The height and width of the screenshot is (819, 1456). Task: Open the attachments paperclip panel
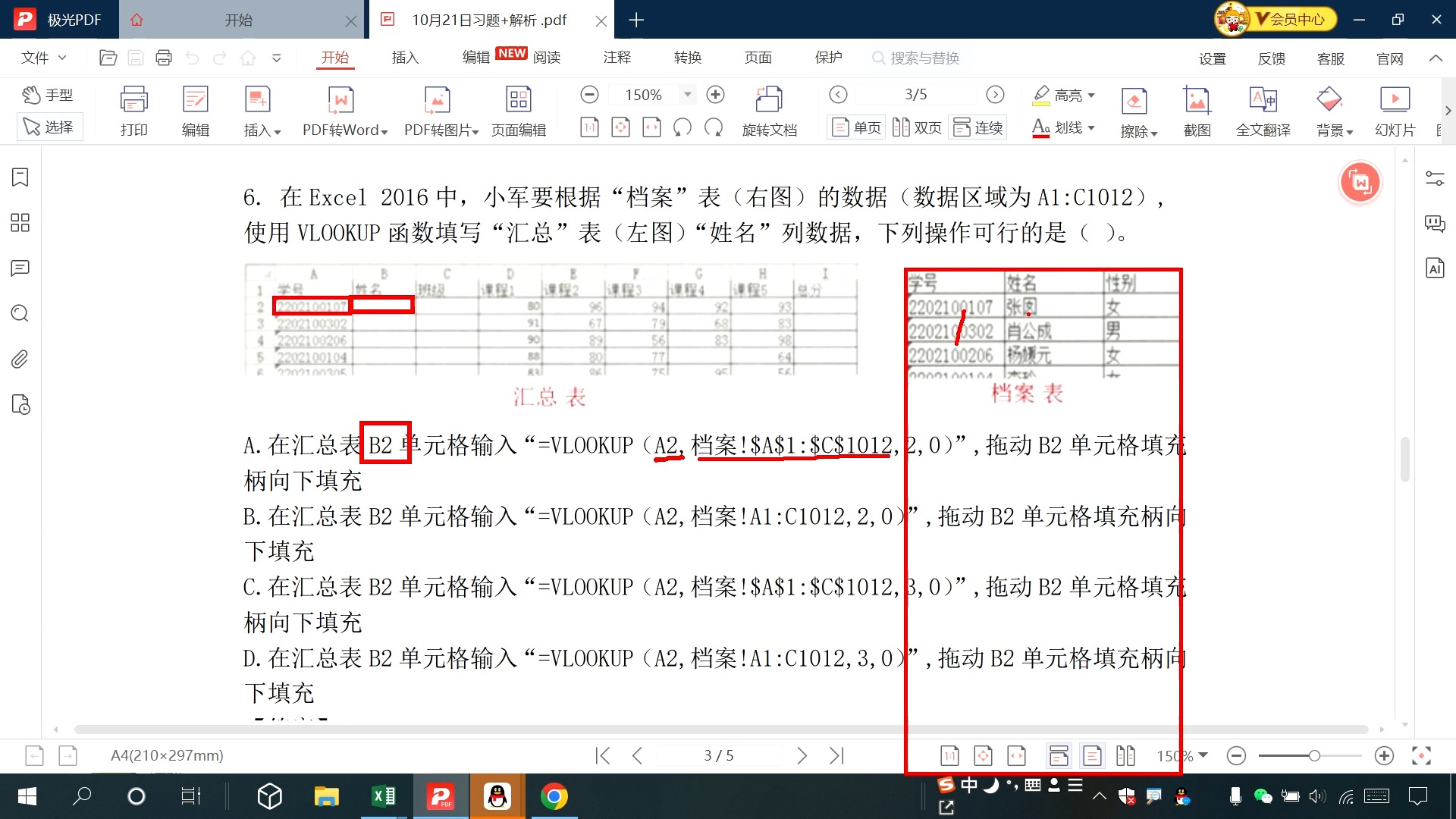click(20, 359)
